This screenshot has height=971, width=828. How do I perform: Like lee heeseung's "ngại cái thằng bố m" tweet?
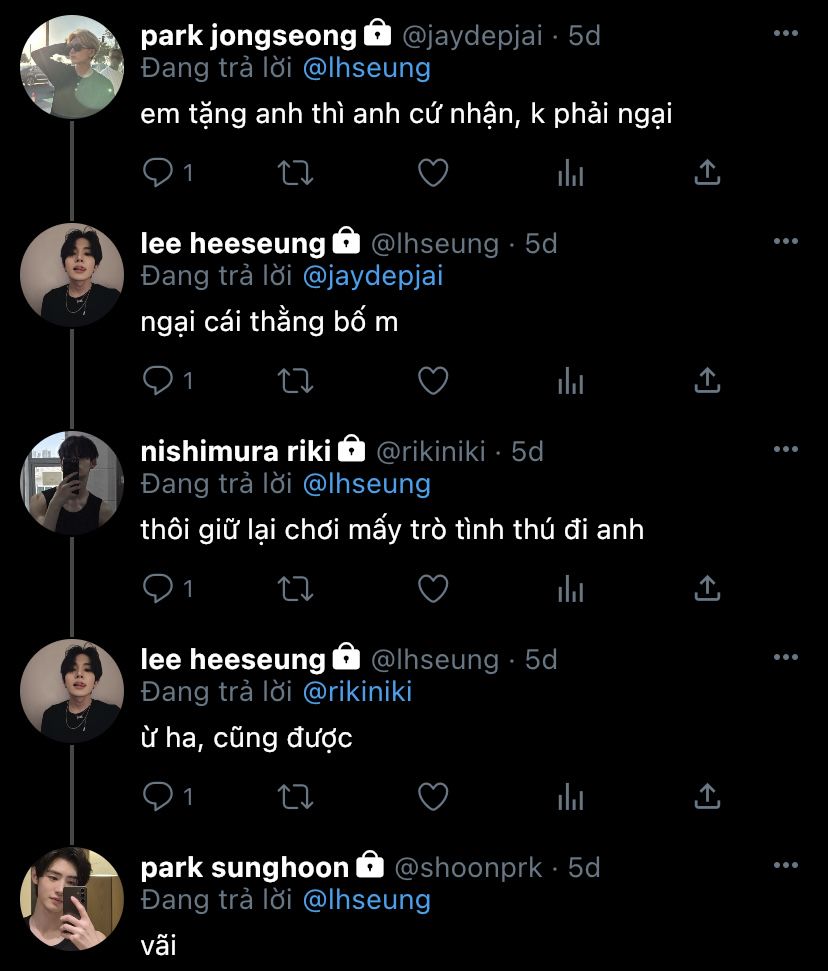click(432, 380)
